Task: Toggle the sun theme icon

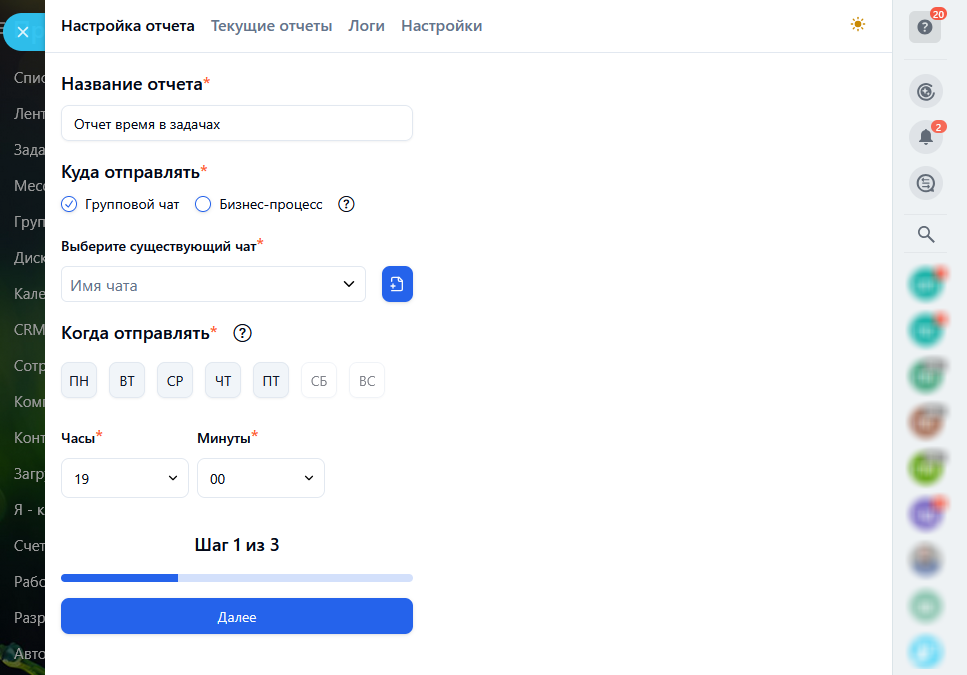Action: click(857, 25)
